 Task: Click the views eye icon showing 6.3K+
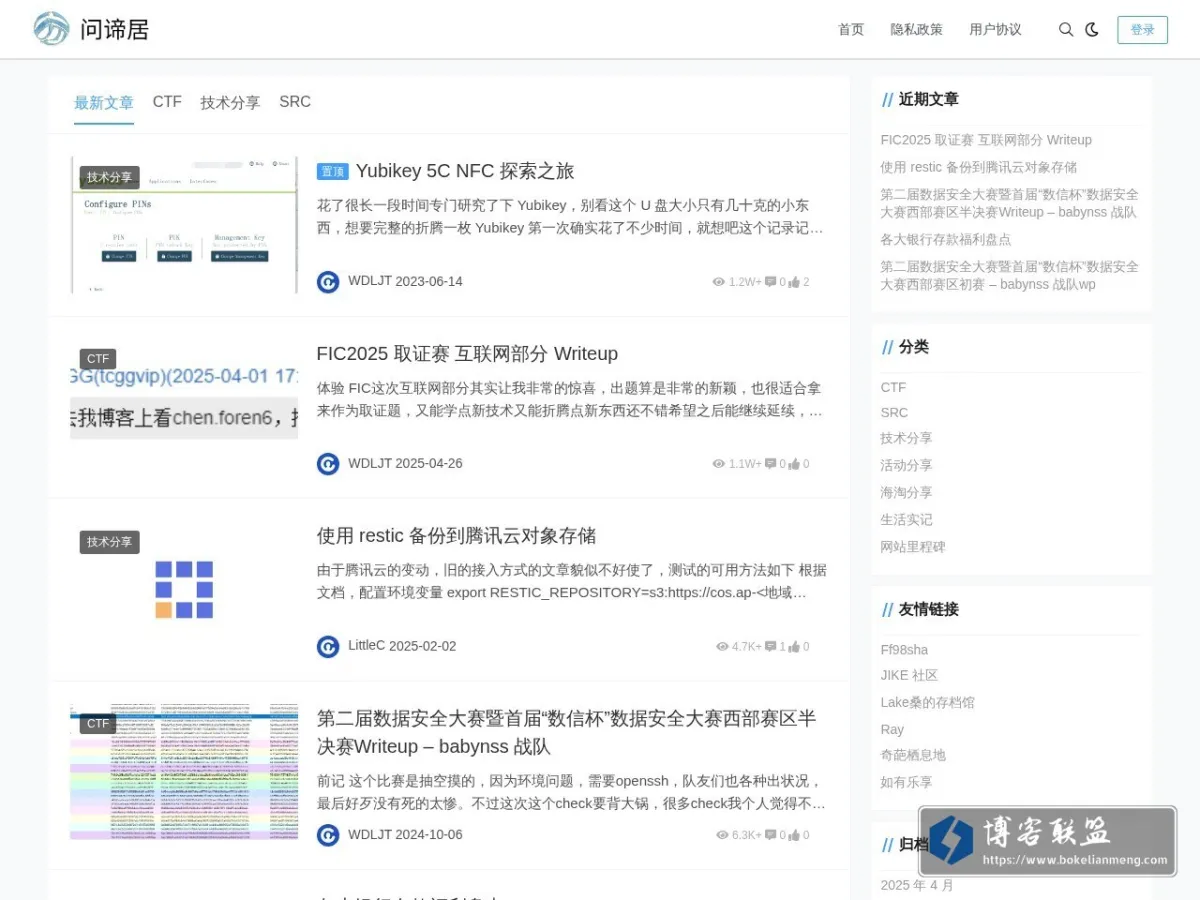(722, 835)
